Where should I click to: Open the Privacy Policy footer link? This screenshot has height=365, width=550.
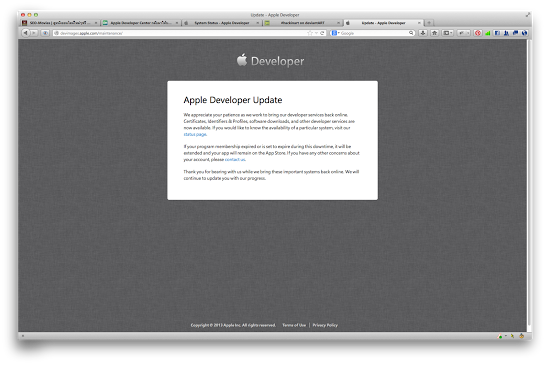click(x=325, y=325)
